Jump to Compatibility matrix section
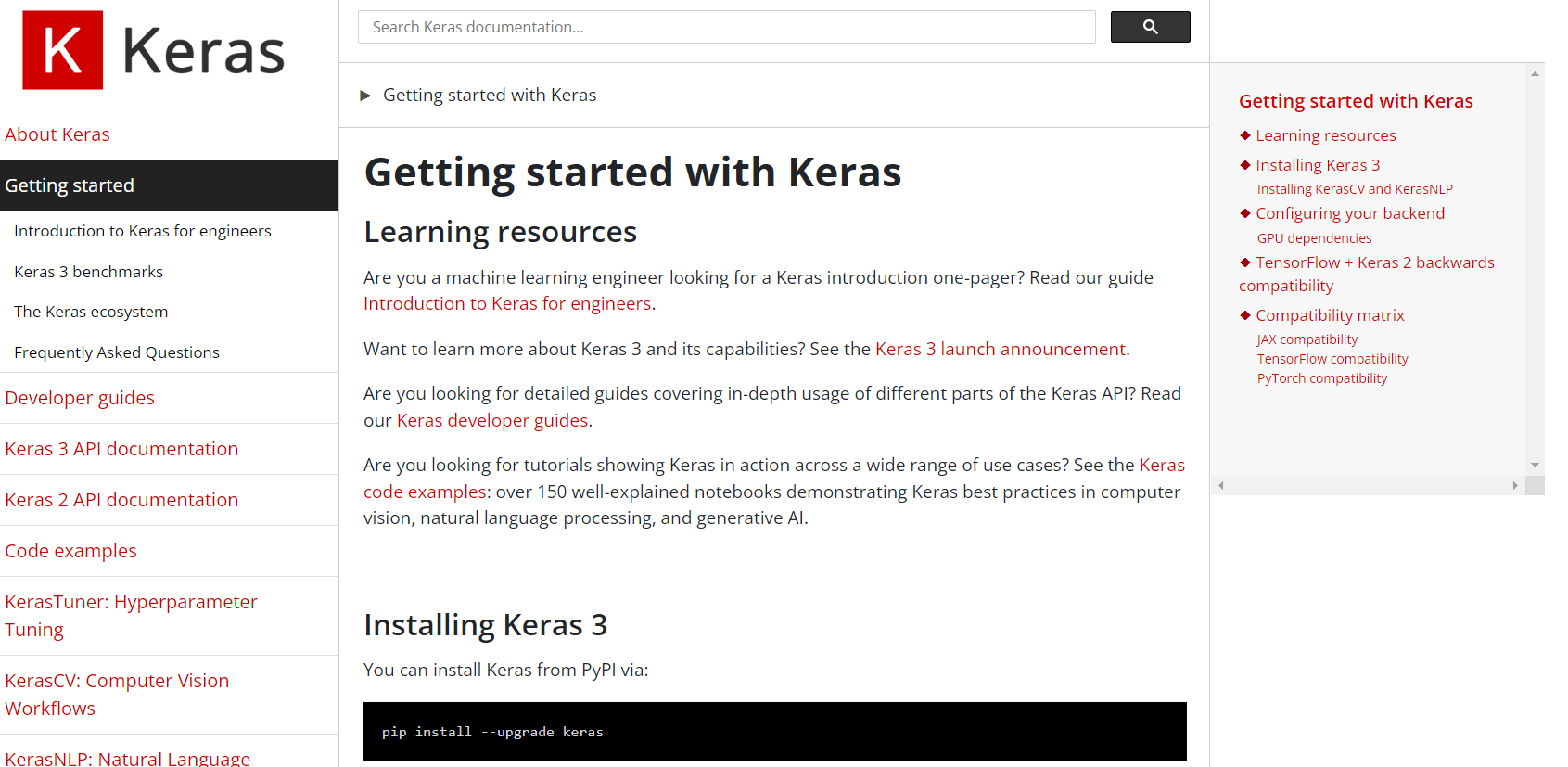The width and height of the screenshot is (1568, 767). [x=1330, y=315]
